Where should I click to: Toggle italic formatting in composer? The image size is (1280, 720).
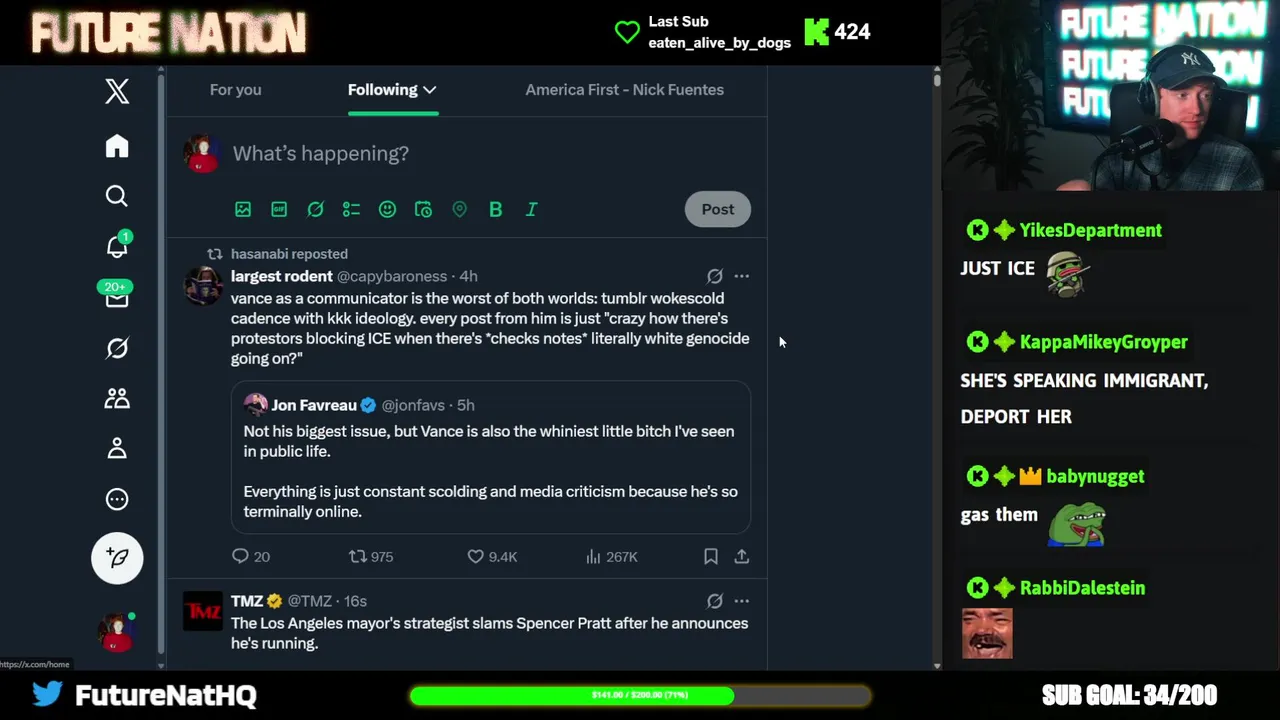pos(531,209)
